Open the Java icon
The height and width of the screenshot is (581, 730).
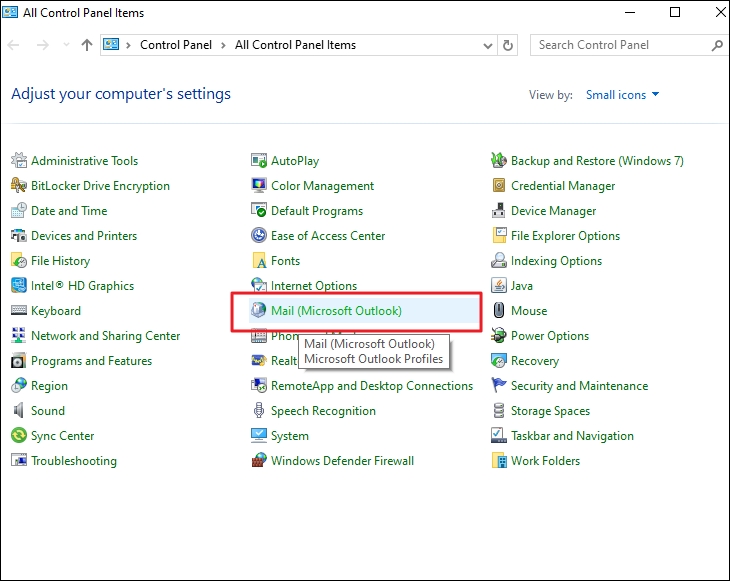click(499, 286)
